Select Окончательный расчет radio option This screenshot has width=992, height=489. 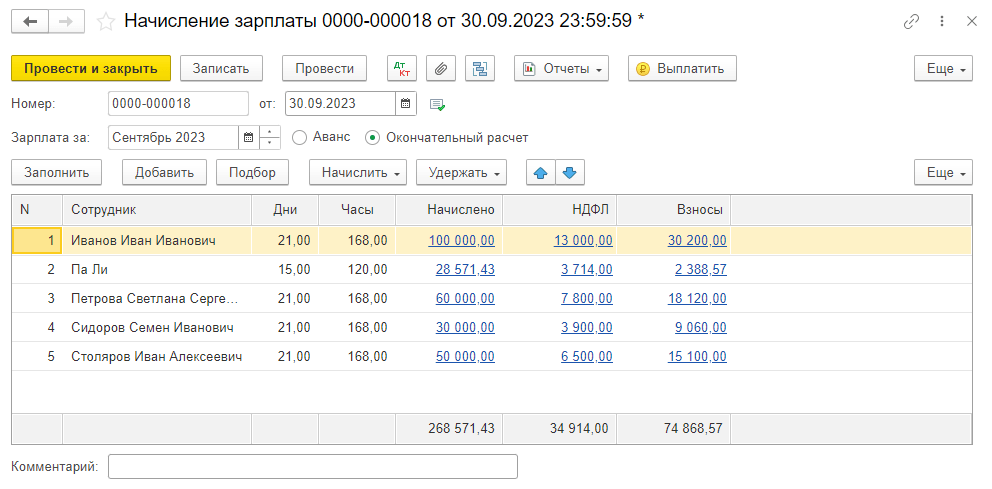(x=372, y=137)
